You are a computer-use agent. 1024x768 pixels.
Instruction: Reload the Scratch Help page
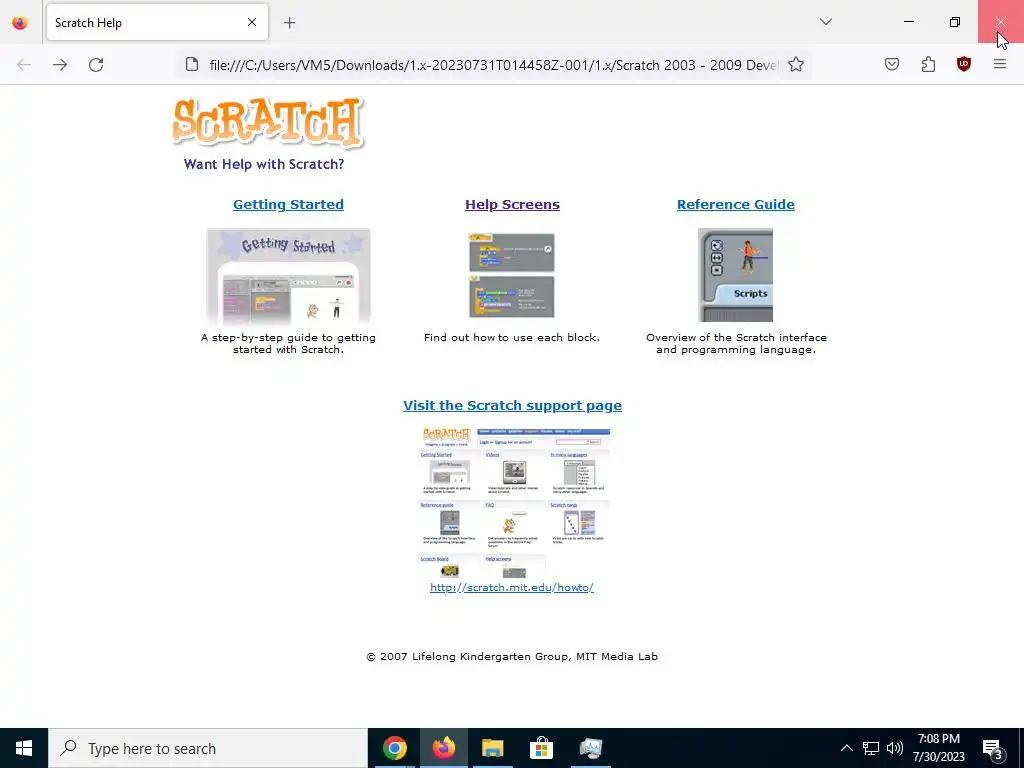coord(96,65)
